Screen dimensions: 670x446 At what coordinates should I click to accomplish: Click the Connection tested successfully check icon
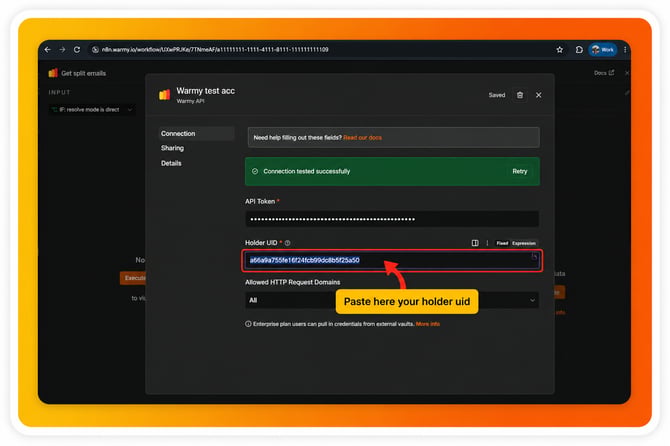click(255, 171)
